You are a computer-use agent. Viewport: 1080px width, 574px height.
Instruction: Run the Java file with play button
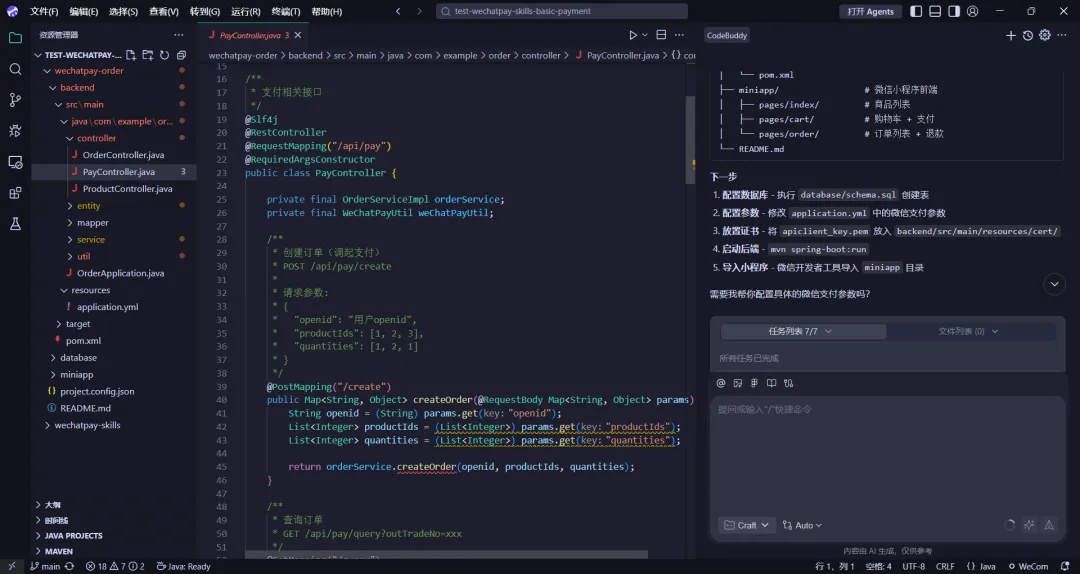coord(633,35)
